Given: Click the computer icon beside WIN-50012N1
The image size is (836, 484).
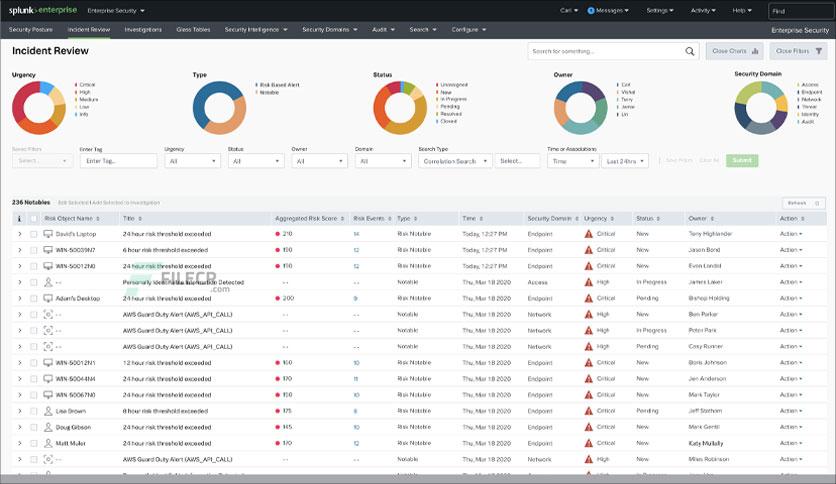Looking at the screenshot, I should coord(48,362).
